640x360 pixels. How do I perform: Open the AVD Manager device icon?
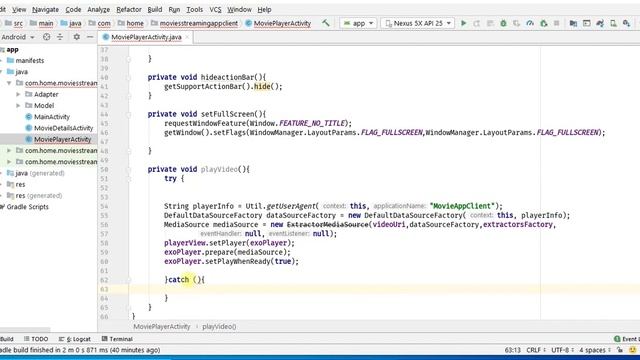click(613, 23)
